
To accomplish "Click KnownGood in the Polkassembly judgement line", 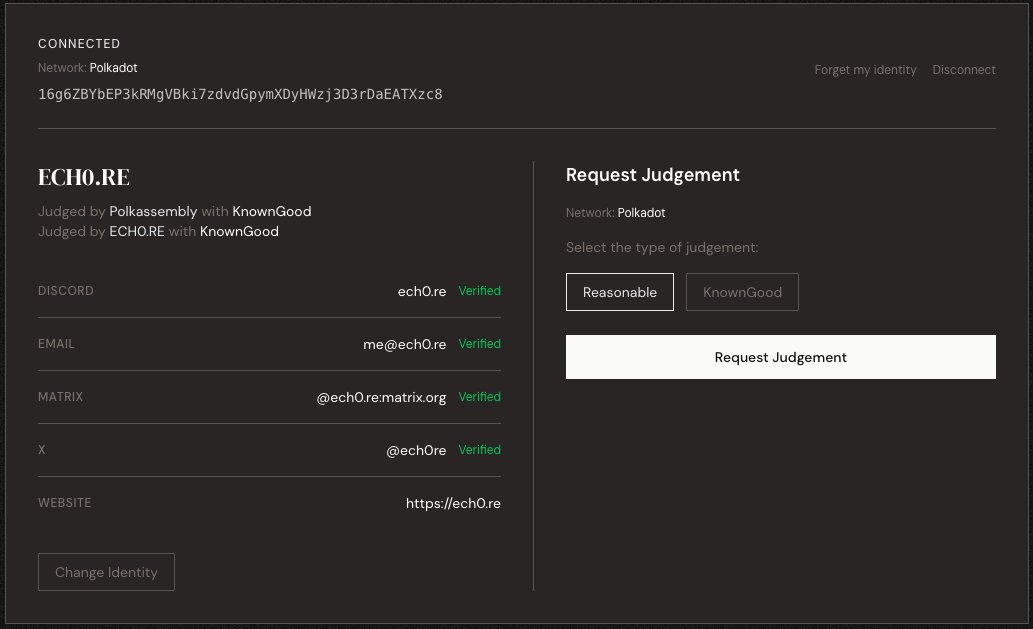I will 271,211.
